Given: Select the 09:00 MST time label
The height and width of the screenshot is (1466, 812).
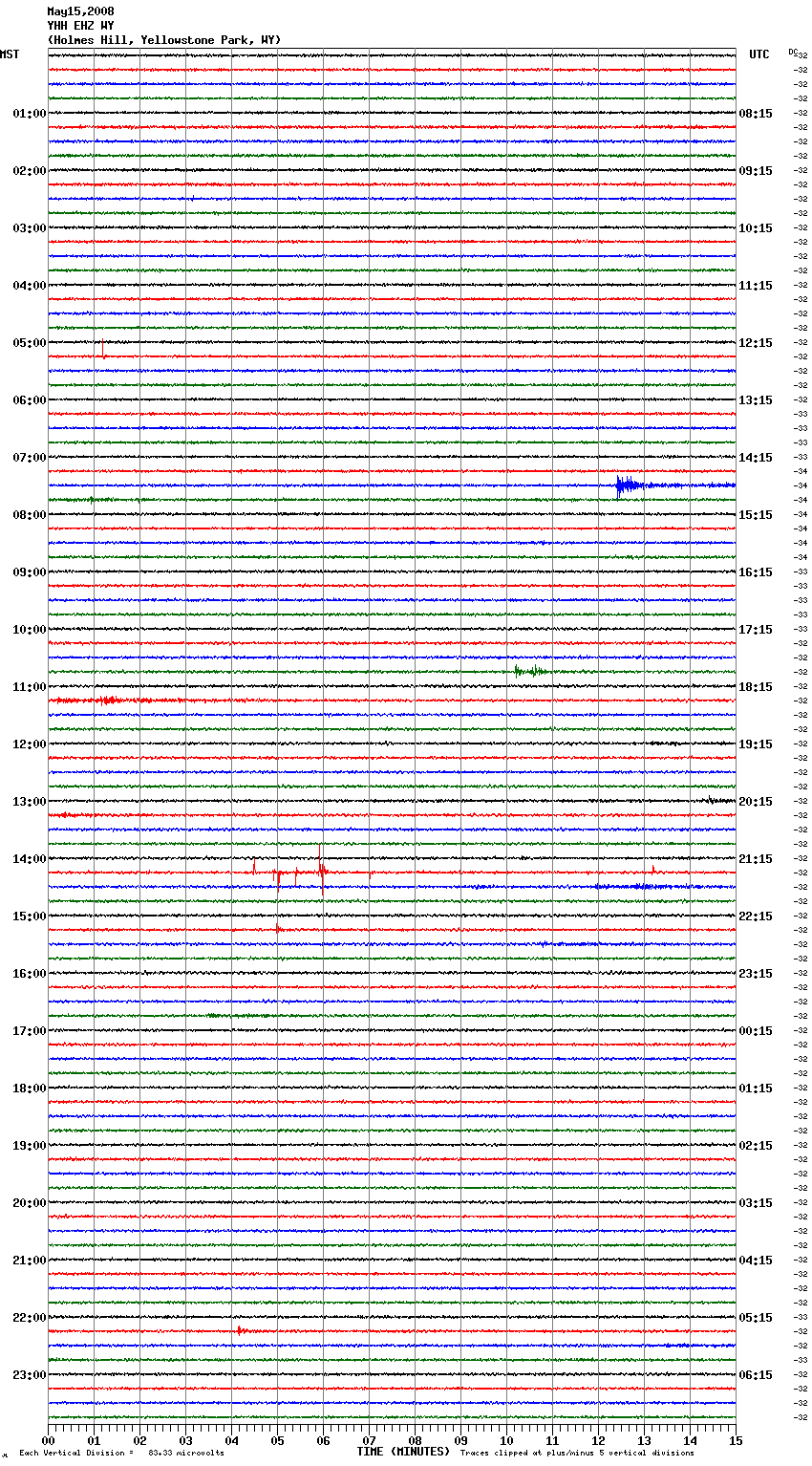Looking at the screenshot, I should click(30, 572).
